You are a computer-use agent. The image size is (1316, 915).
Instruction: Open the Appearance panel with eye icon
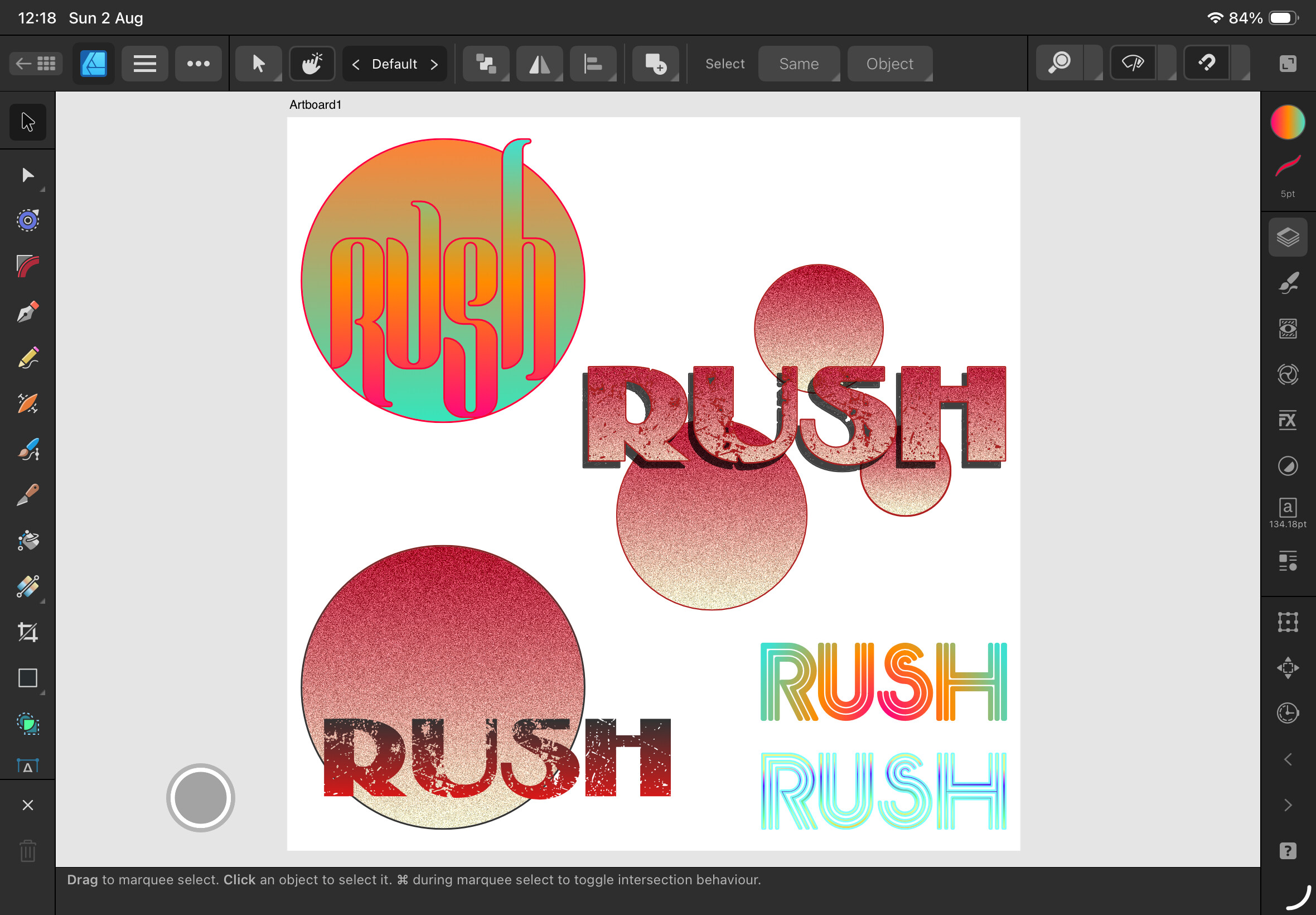[x=1288, y=329]
